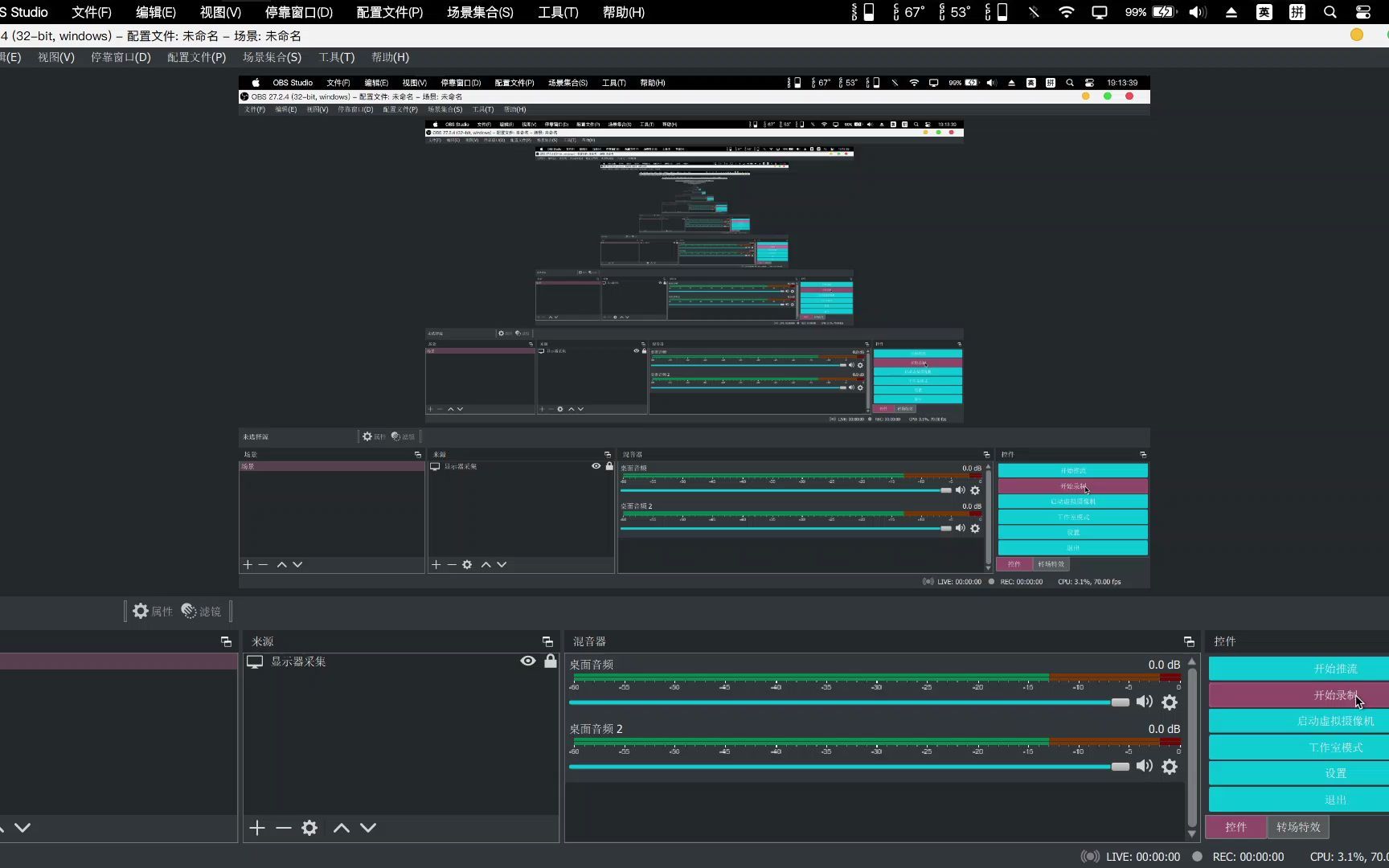Click 启动虚拟摄像机 button
Image resolution: width=1389 pixels, height=868 pixels.
click(1299, 721)
